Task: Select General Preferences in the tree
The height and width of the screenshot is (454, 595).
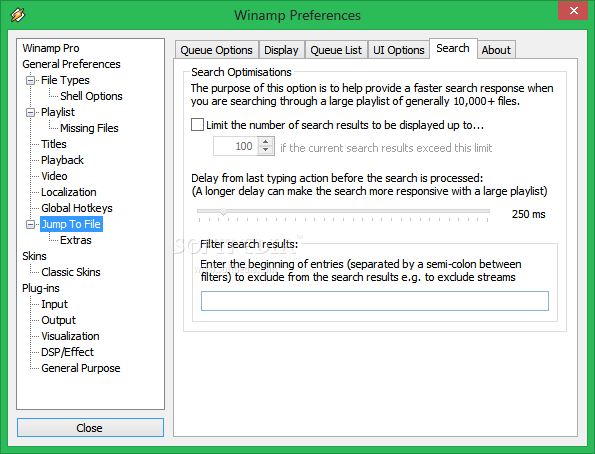Action: click(71, 64)
